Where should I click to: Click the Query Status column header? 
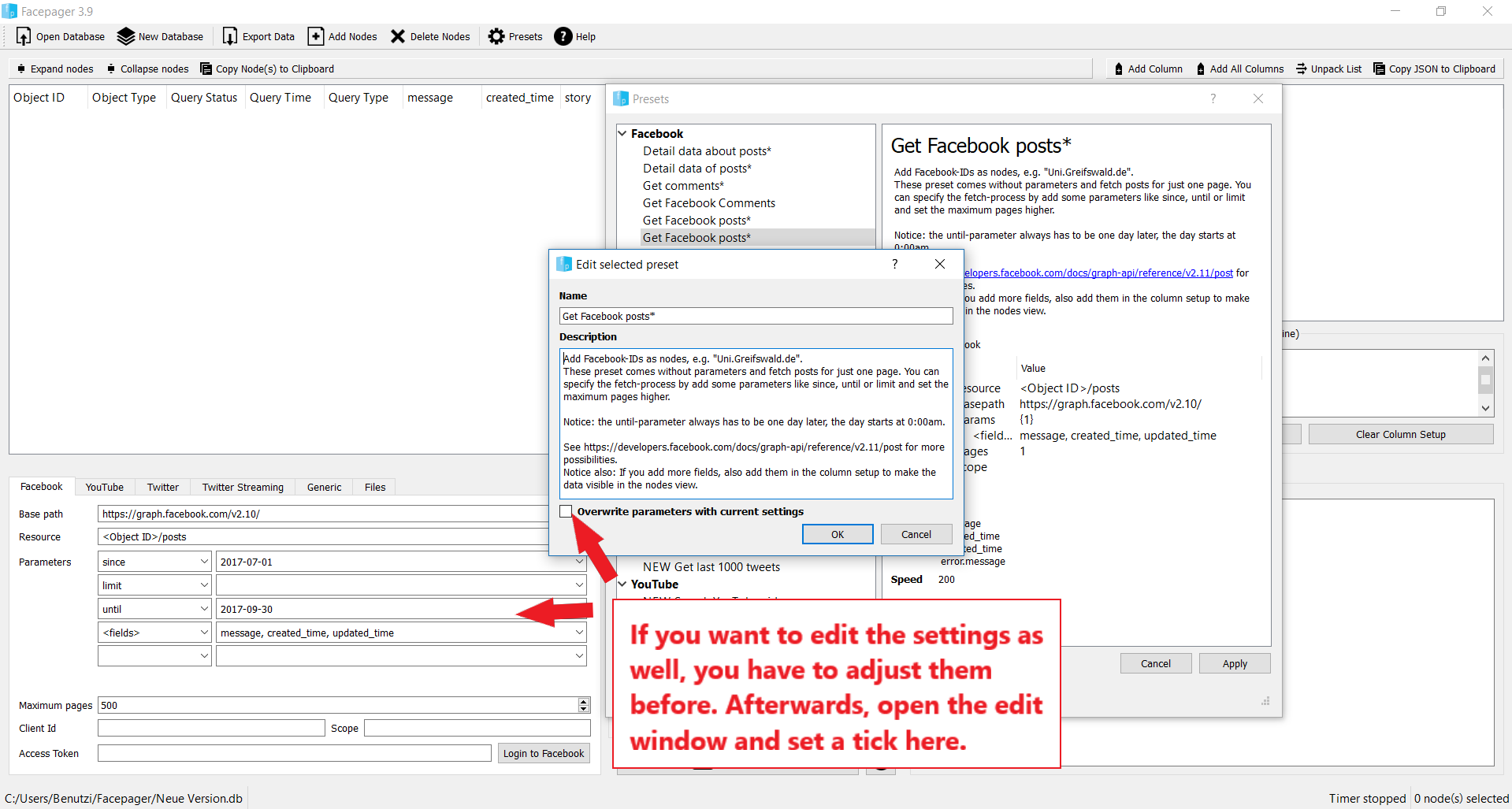point(204,98)
